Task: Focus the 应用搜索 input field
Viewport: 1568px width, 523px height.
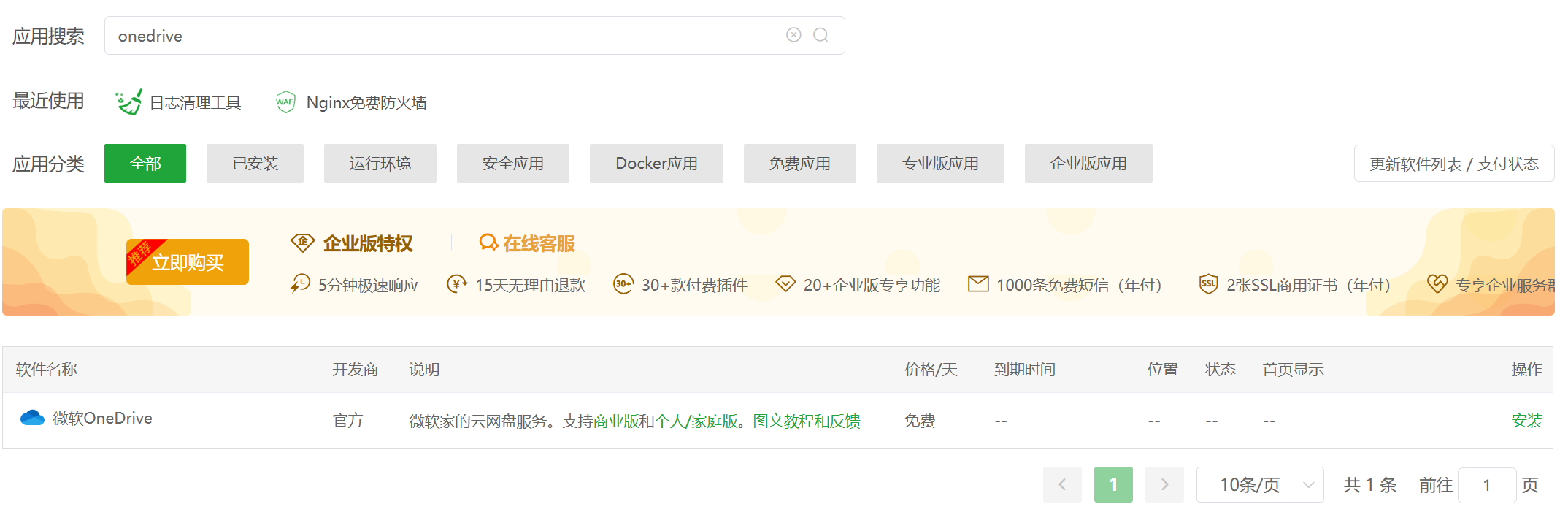Action: coord(474,35)
